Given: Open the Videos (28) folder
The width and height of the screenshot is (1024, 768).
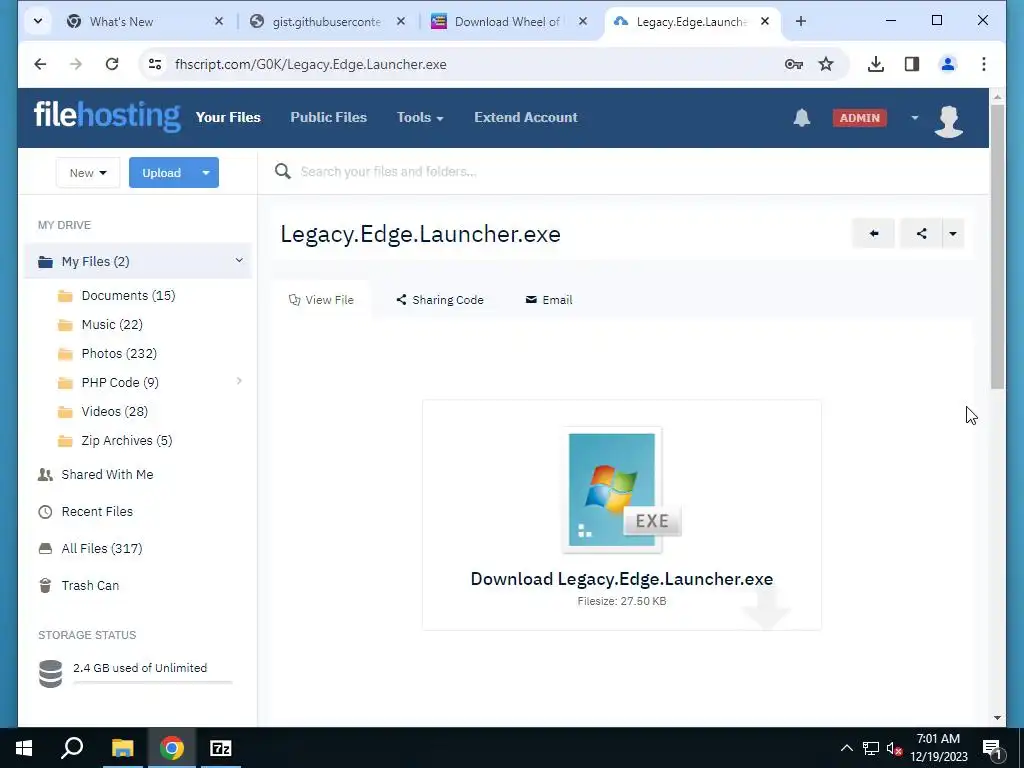Looking at the screenshot, I should point(114,411).
